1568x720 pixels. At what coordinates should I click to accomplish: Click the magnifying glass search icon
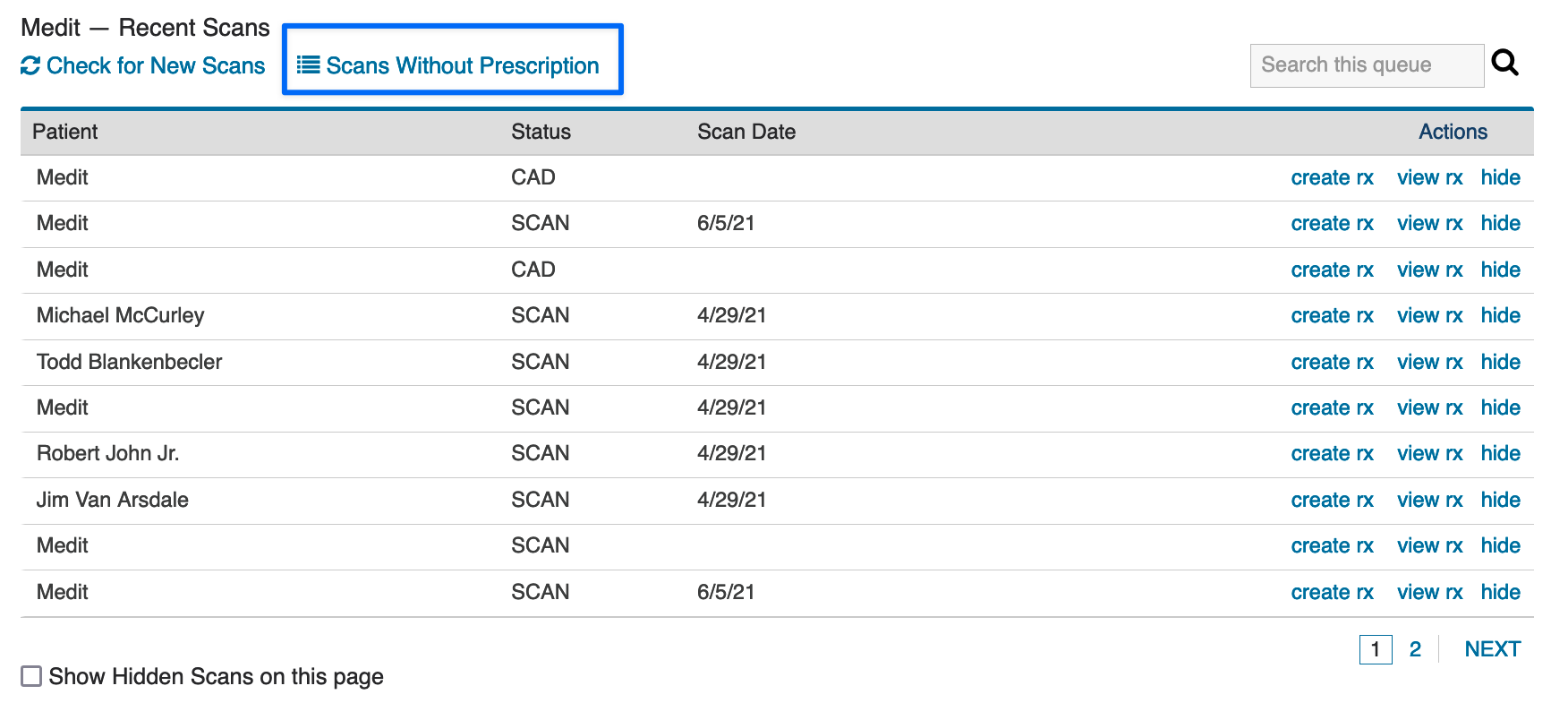(x=1504, y=63)
